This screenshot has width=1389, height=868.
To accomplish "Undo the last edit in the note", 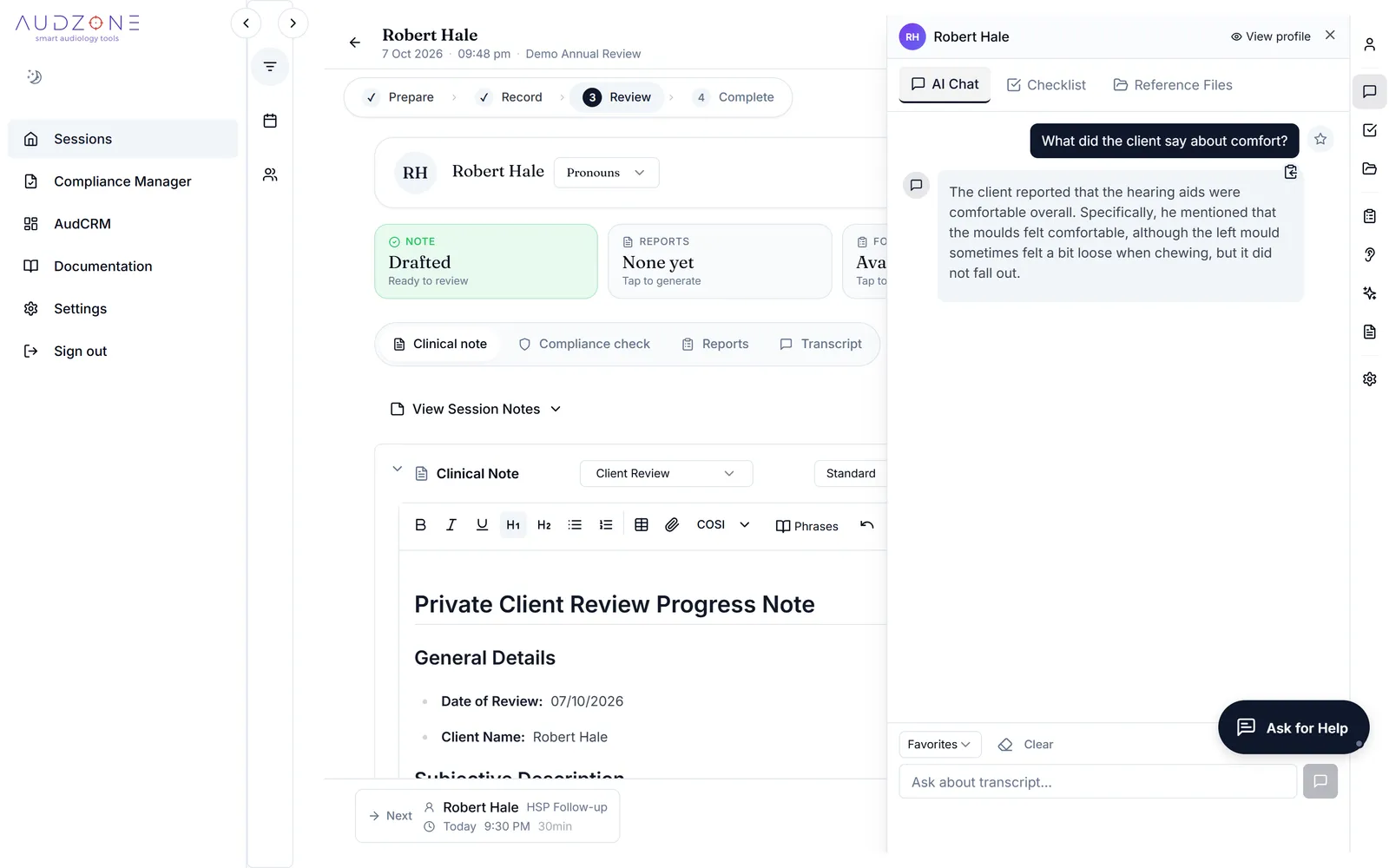I will pos(866,525).
